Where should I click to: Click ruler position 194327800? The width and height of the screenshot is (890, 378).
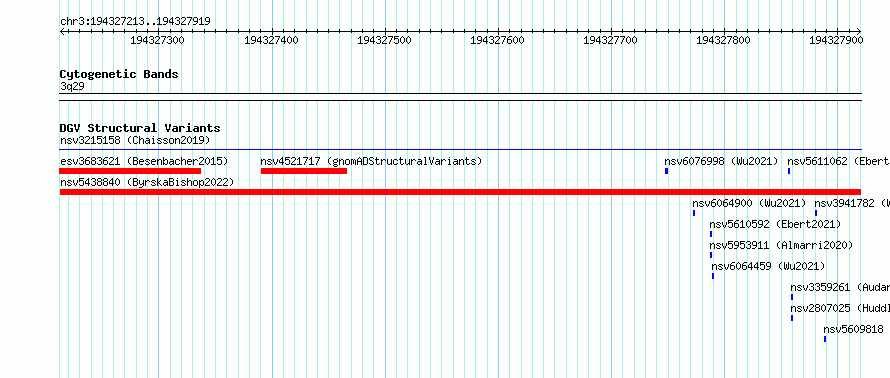[723, 40]
